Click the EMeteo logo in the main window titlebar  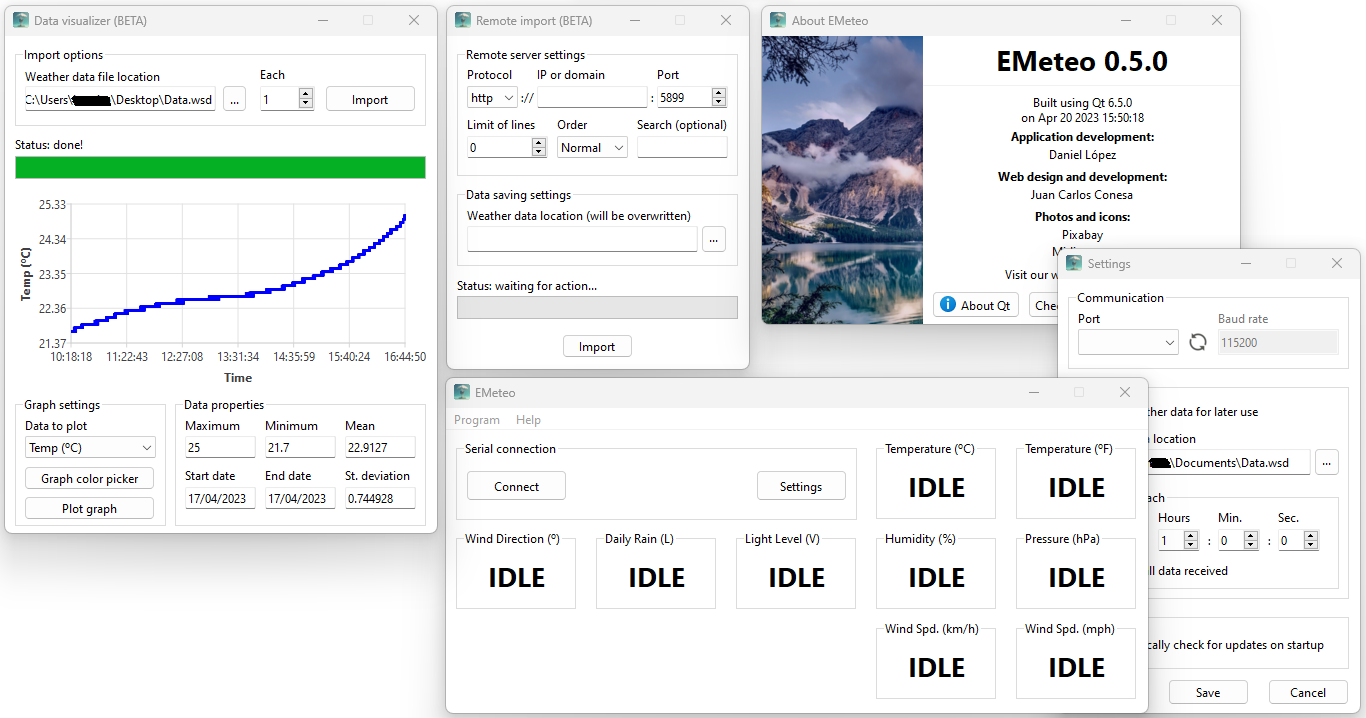[462, 392]
